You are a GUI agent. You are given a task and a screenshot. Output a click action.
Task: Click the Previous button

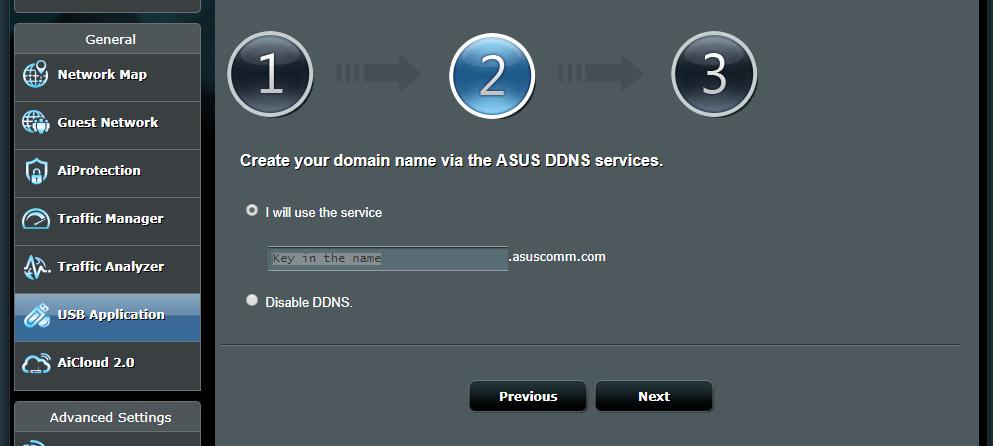click(x=528, y=396)
